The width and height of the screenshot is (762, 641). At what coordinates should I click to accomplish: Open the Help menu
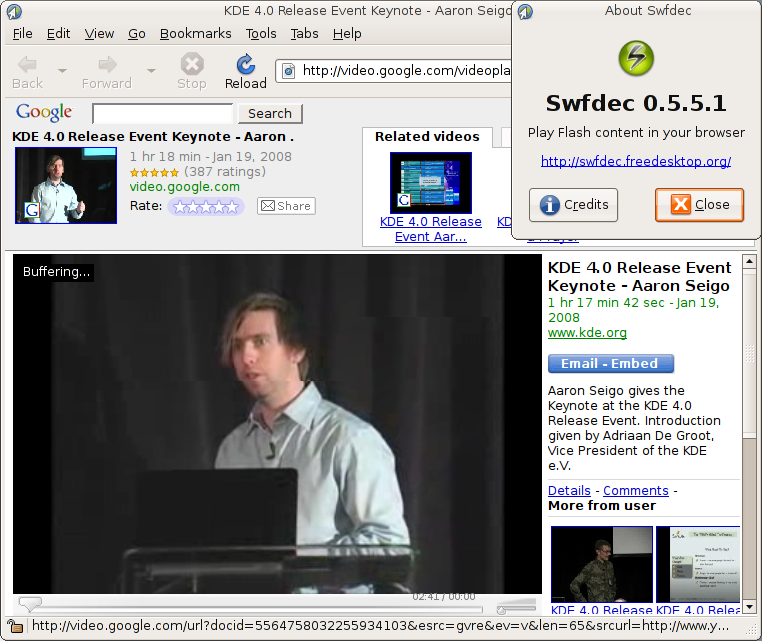(347, 34)
